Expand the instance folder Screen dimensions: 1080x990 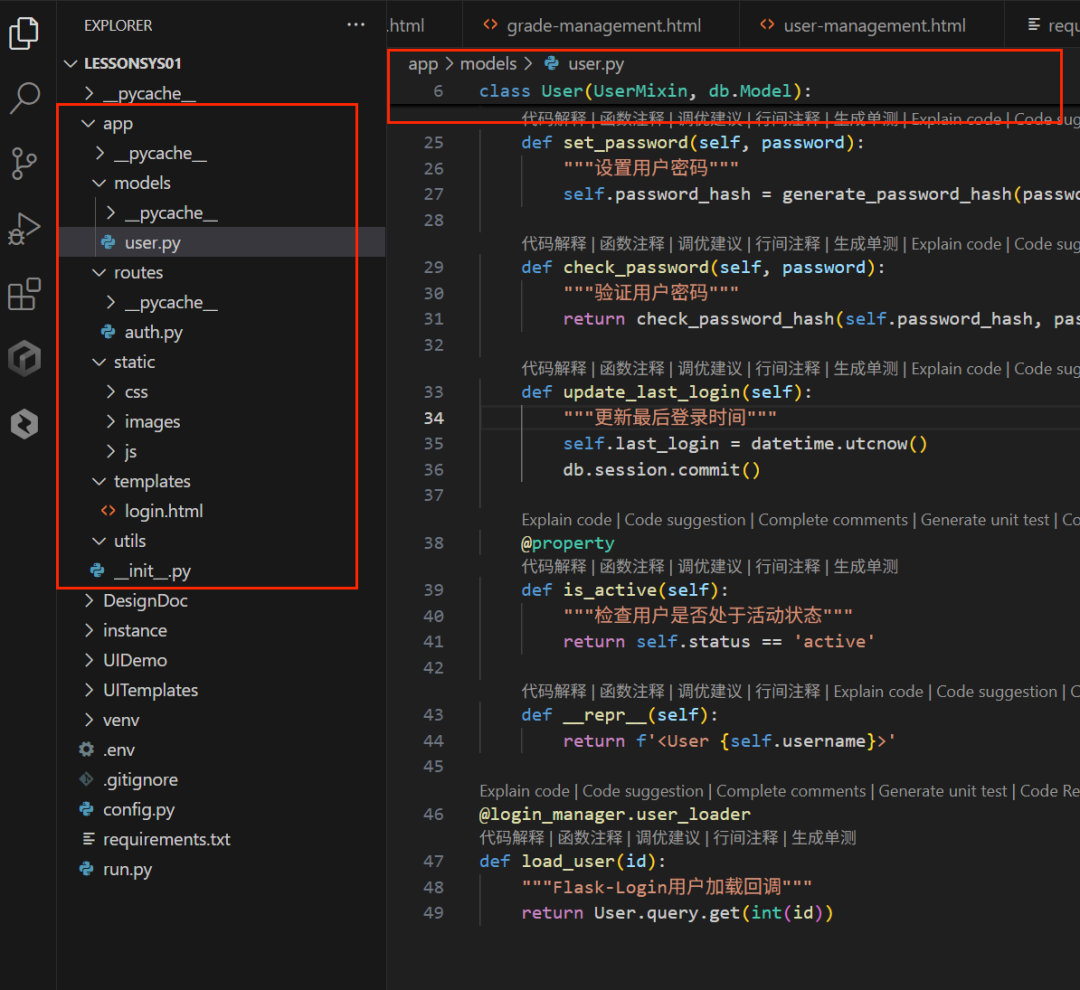[x=89, y=630]
